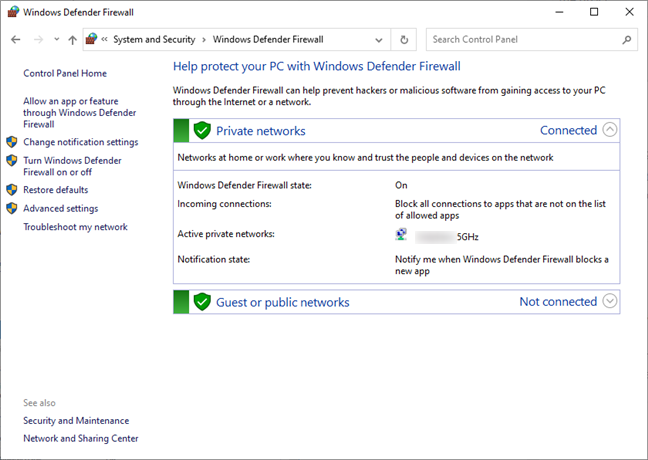
Task: Open Advanced settings
Action: pos(61,208)
